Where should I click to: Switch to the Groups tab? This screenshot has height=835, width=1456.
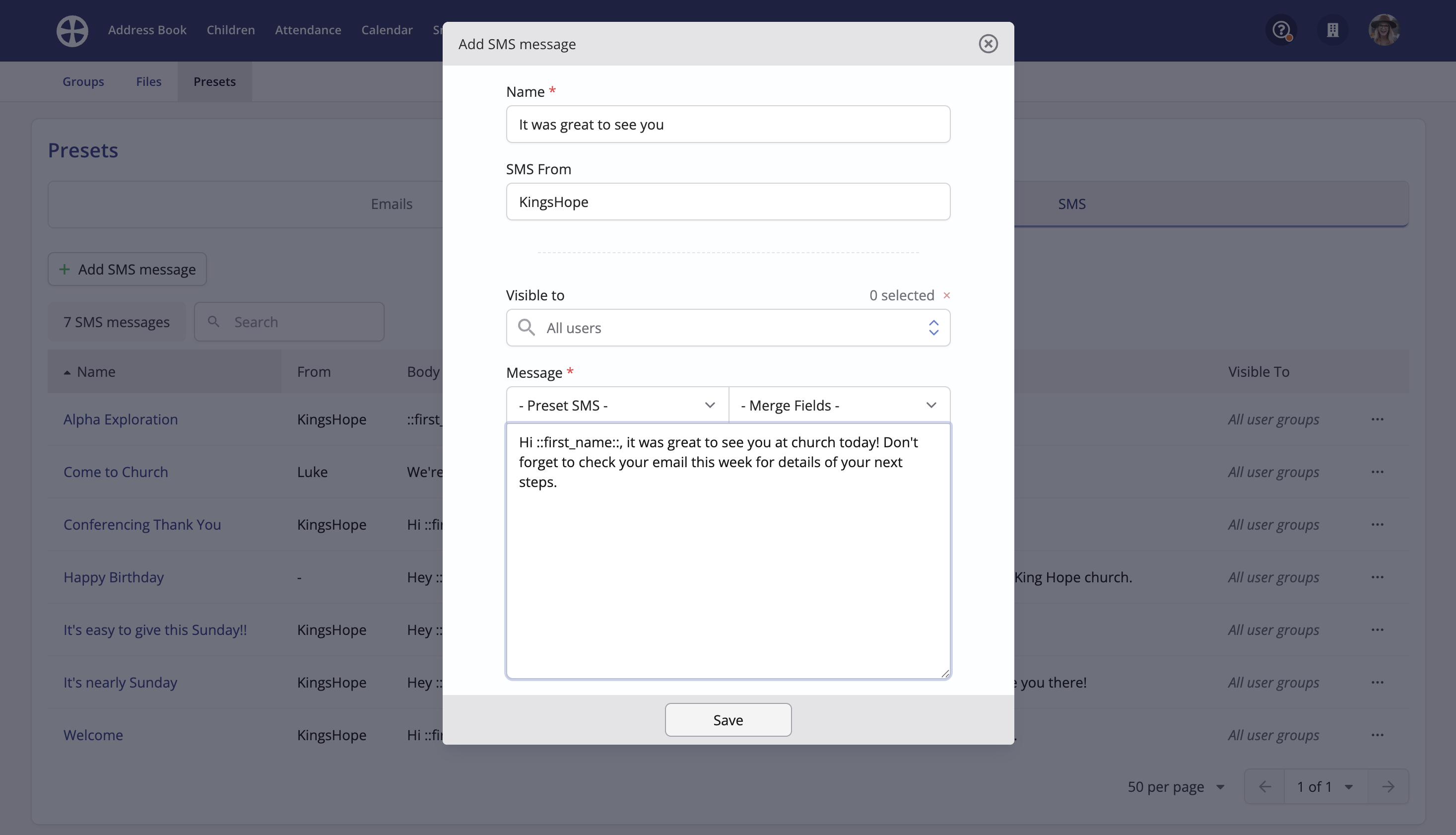tap(83, 81)
